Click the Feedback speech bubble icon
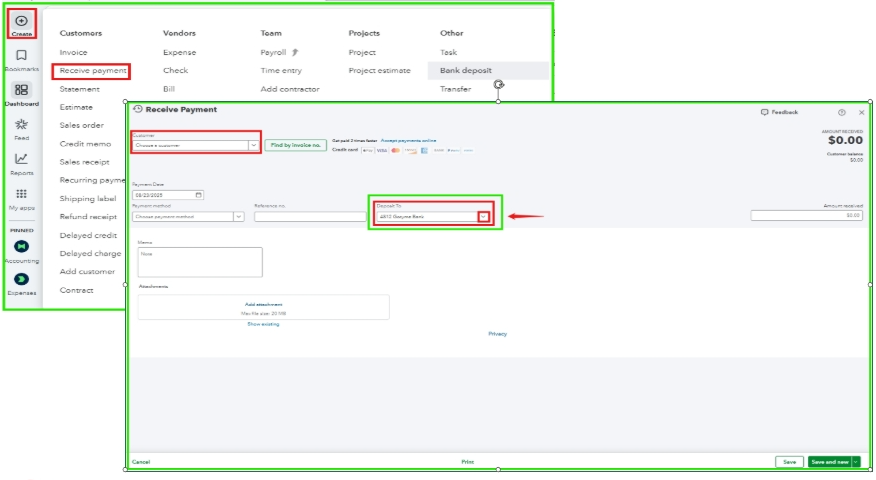876x480 pixels. coord(764,112)
